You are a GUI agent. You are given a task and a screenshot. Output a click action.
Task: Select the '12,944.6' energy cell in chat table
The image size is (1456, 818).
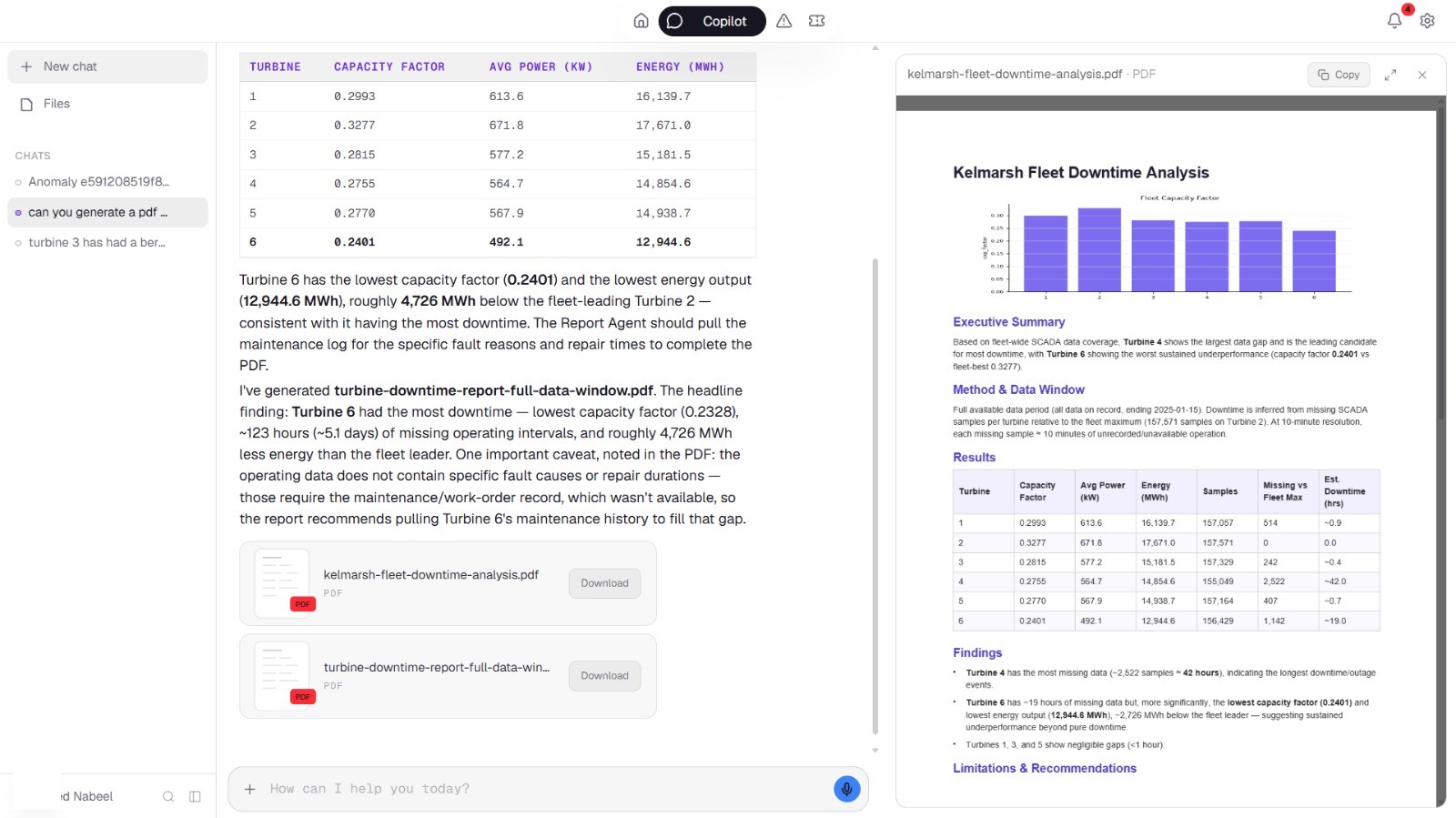[663, 242]
